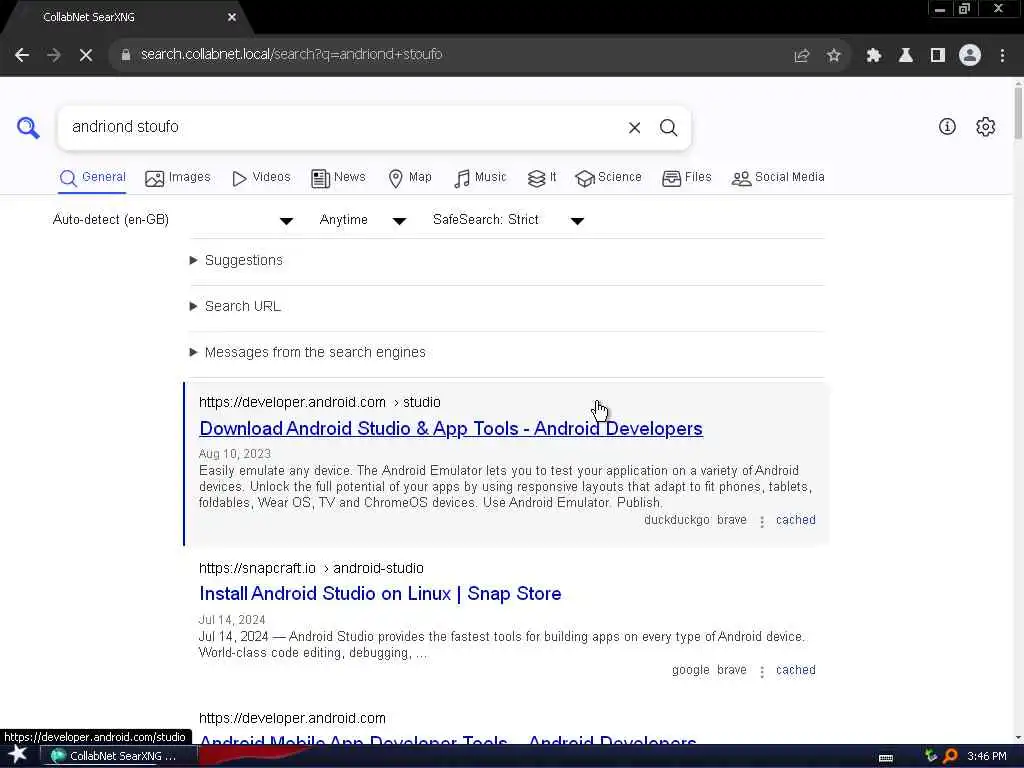Submit search with magnifier button

coord(668,128)
